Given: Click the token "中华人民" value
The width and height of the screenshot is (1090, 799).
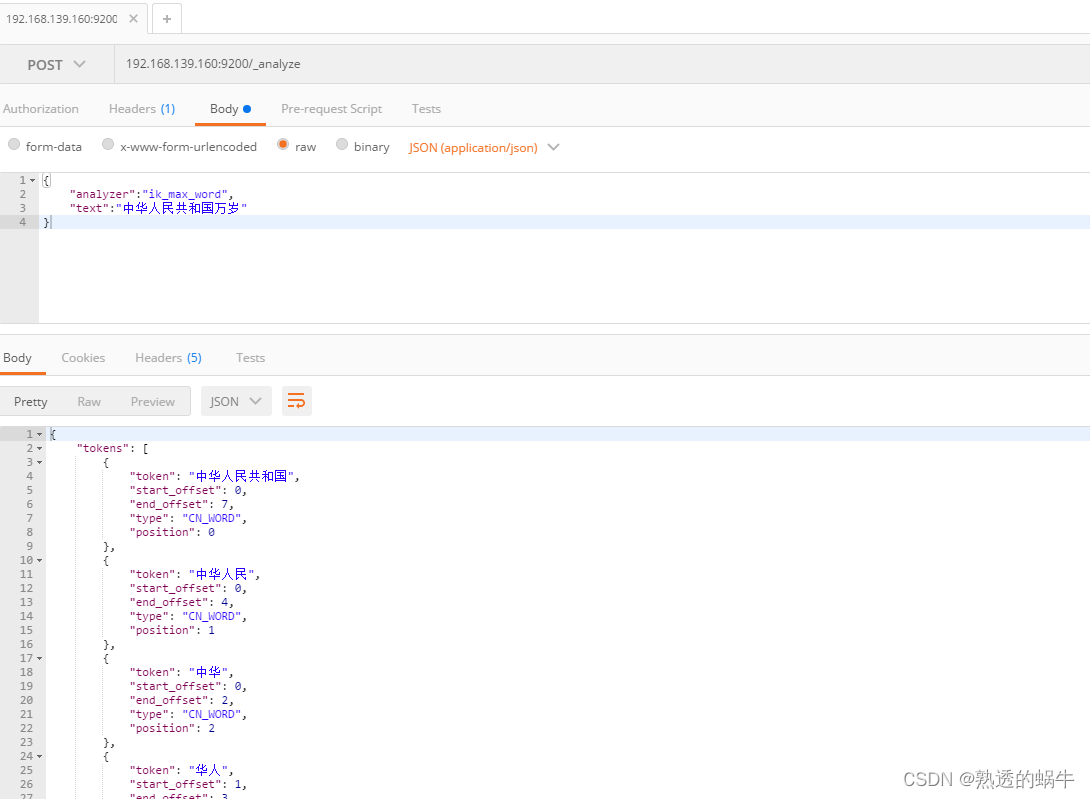Looking at the screenshot, I should (221, 574).
